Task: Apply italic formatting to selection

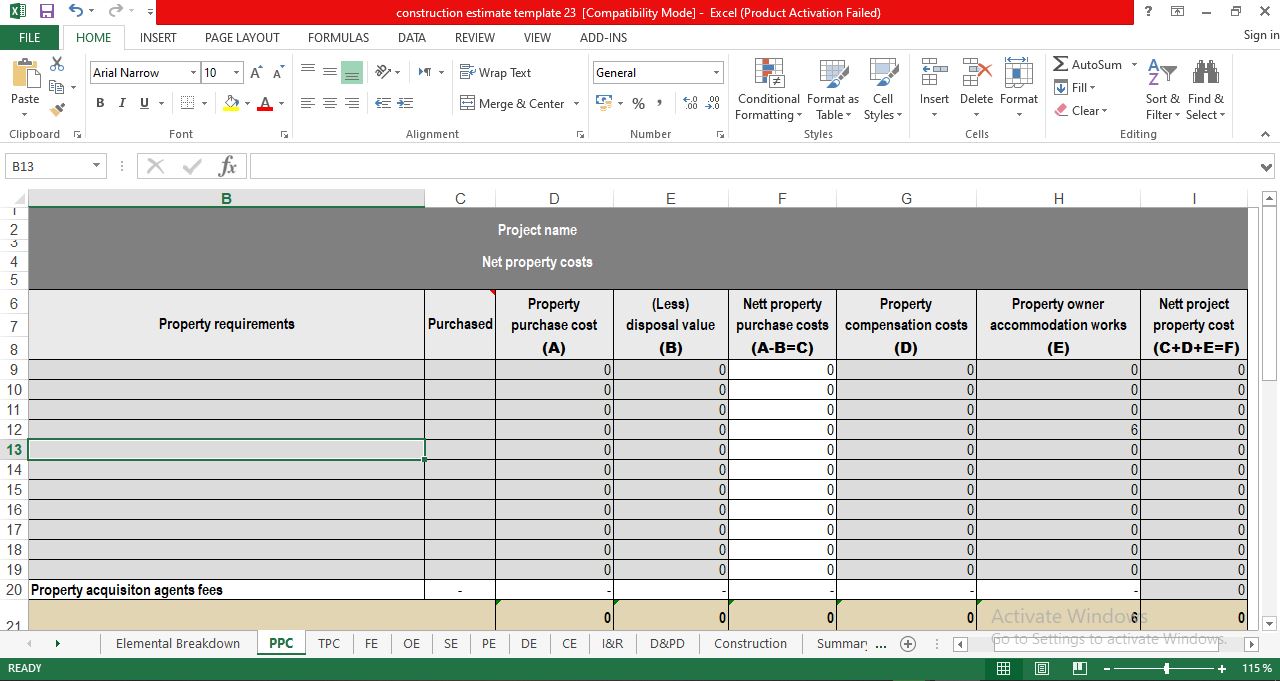Action: (x=121, y=103)
